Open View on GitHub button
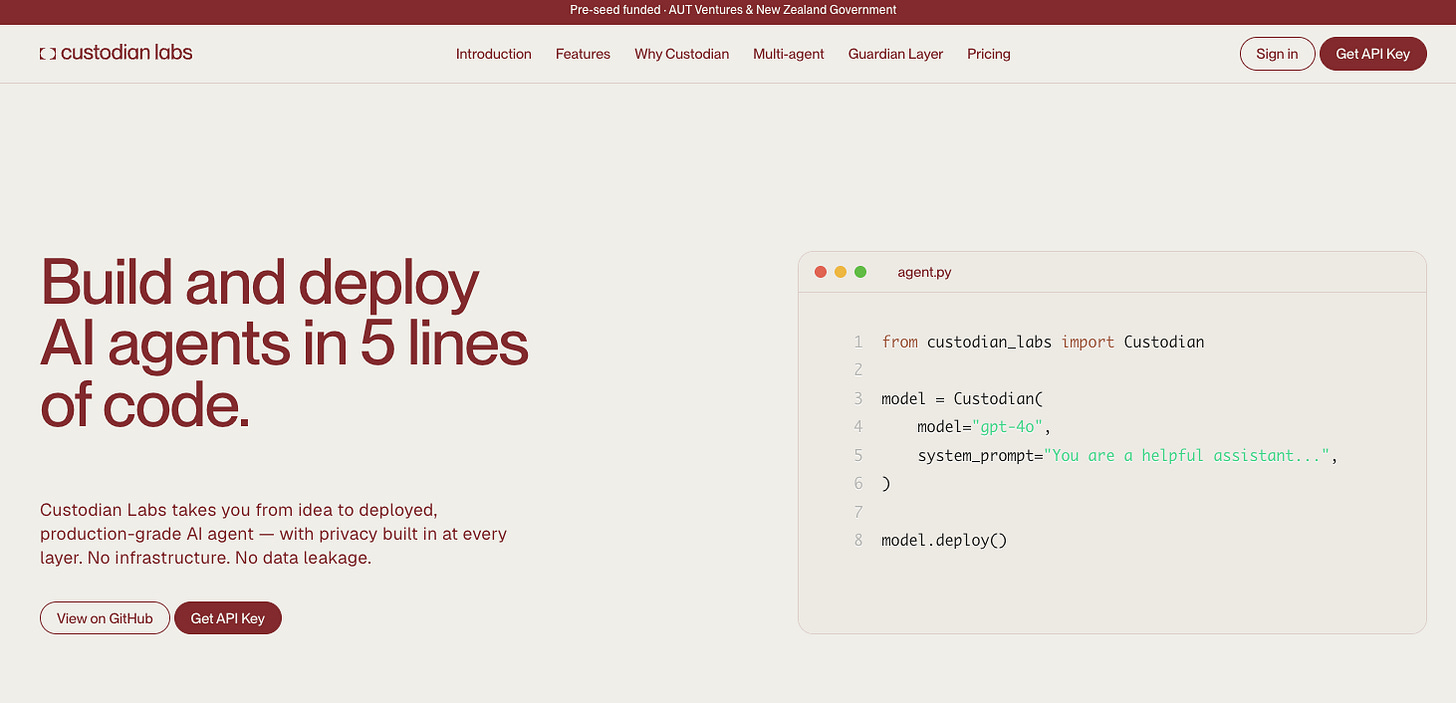Viewport: 1456px width, 703px height. tap(105, 618)
